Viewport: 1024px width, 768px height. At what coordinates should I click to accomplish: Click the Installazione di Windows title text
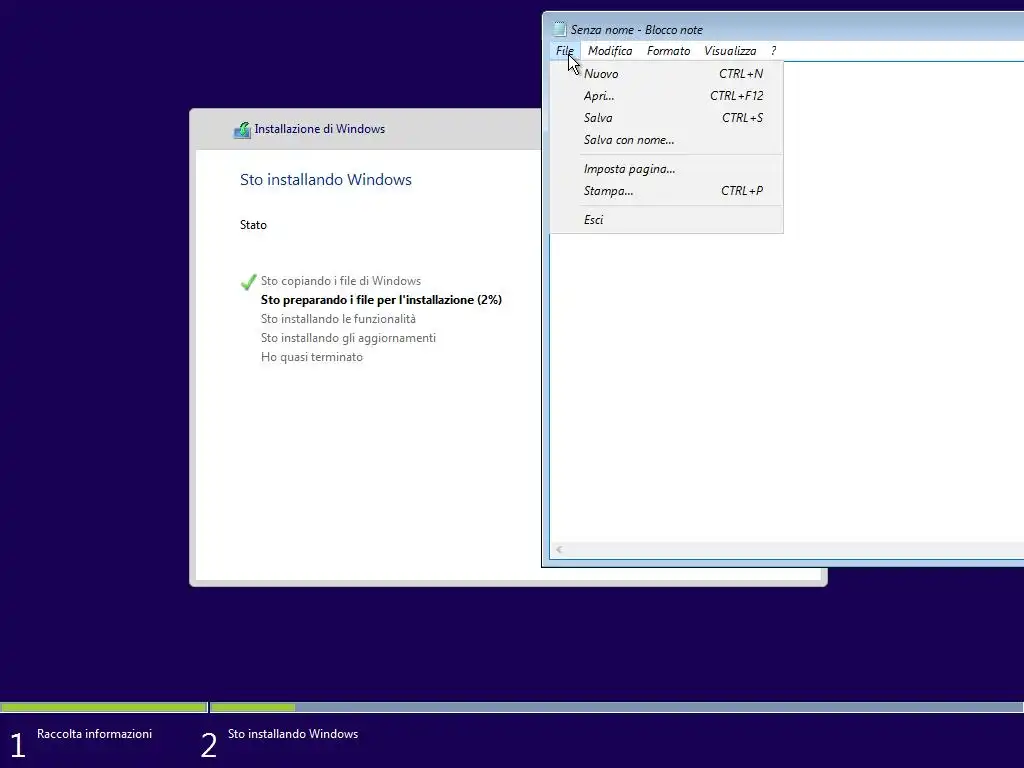pos(319,129)
